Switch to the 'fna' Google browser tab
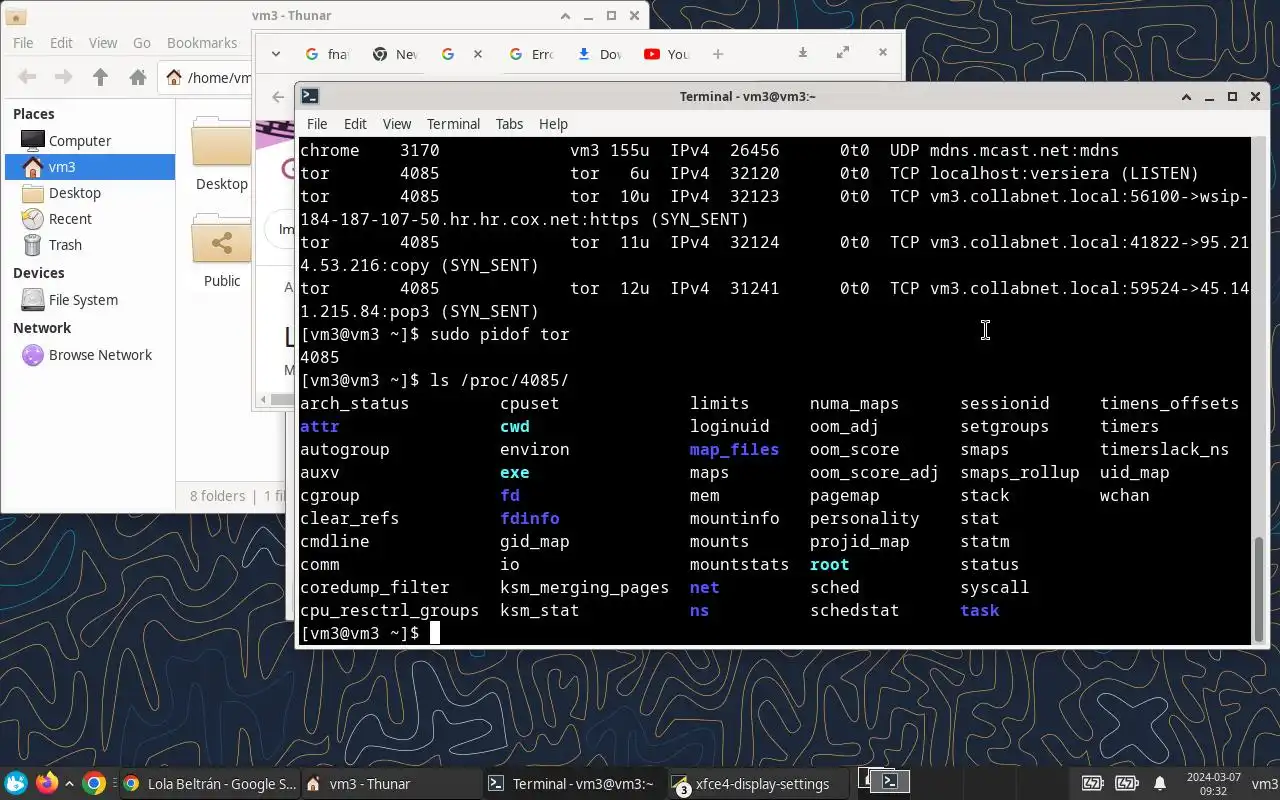Viewport: 1280px width, 800px height. [326, 54]
